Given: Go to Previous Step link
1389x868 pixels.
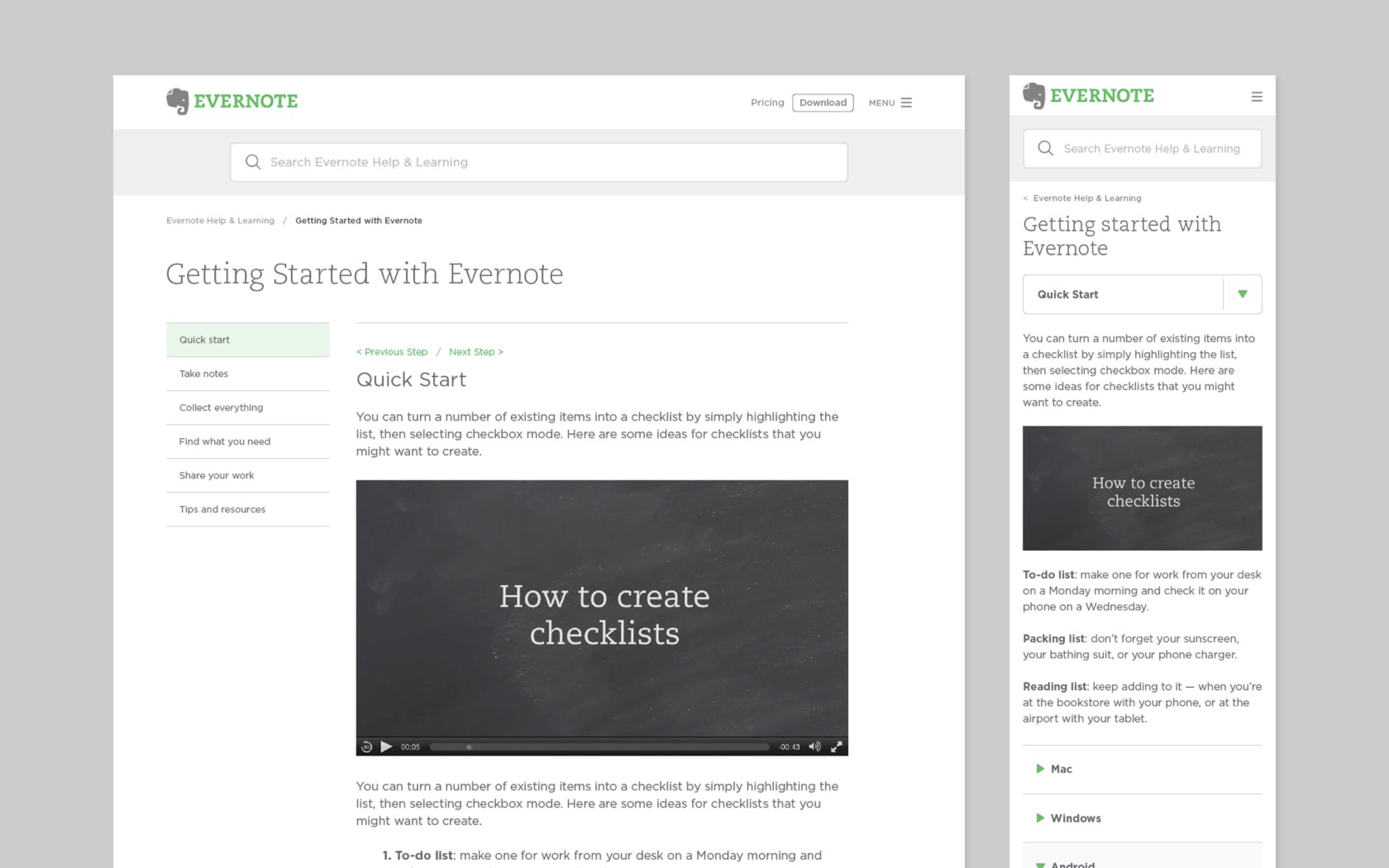Looking at the screenshot, I should point(392,352).
